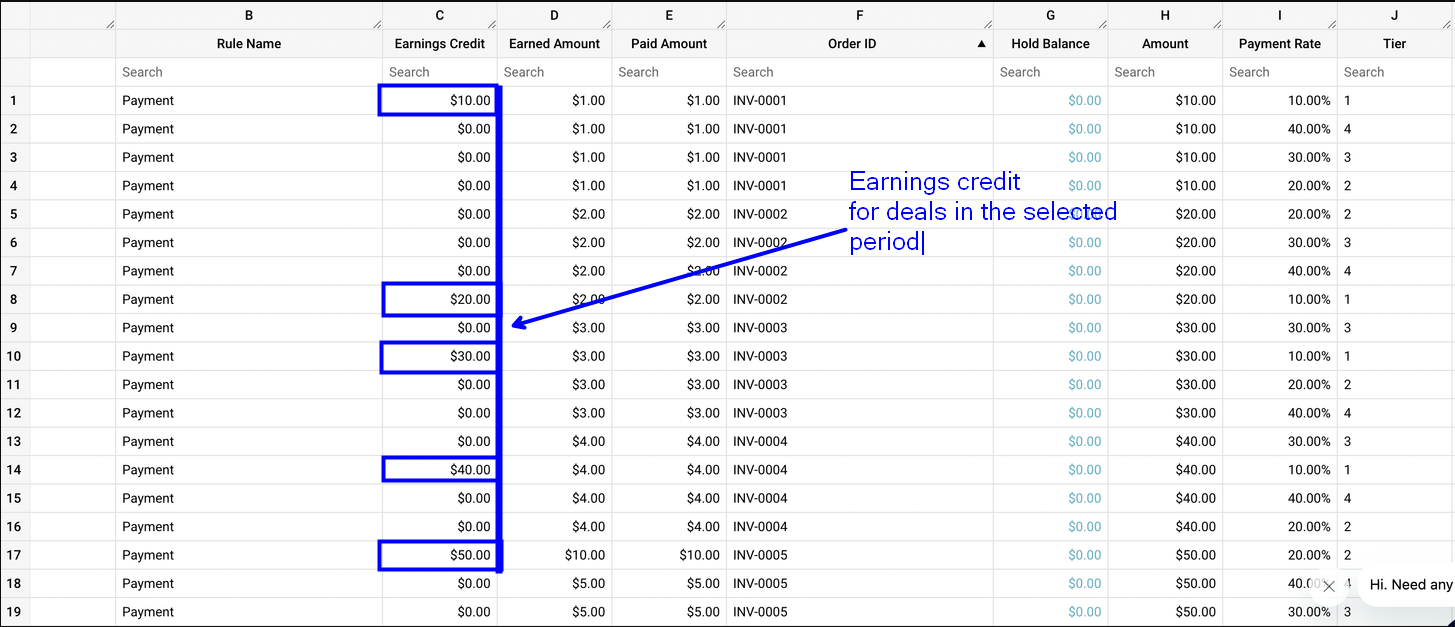Click the Hold Balance column header
Image resolution: width=1455 pixels, height=627 pixels.
tap(1050, 44)
